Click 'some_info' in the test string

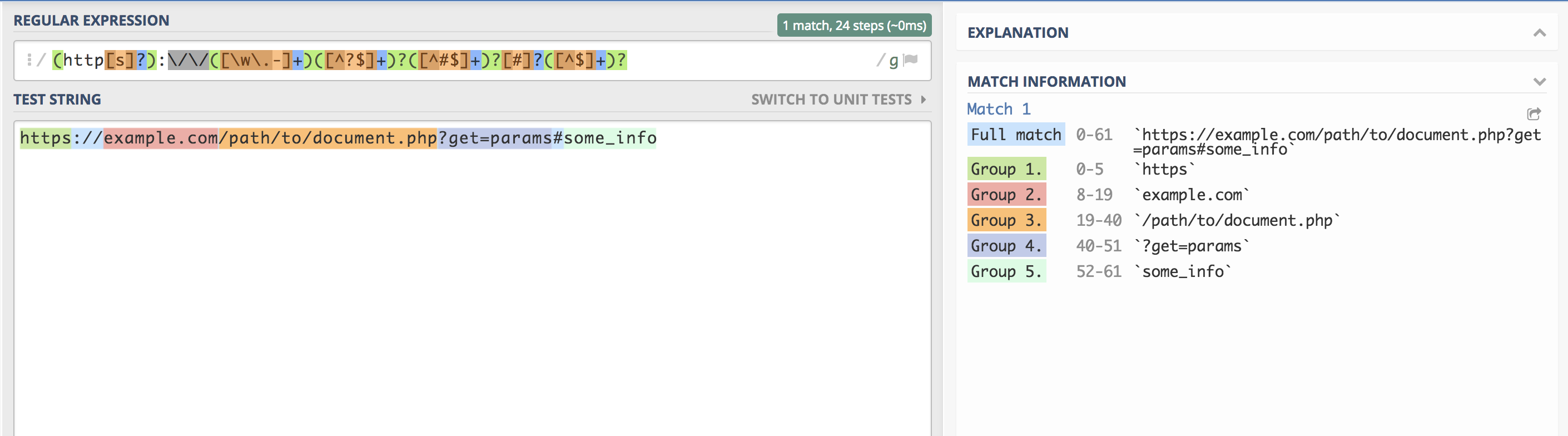(x=610, y=138)
